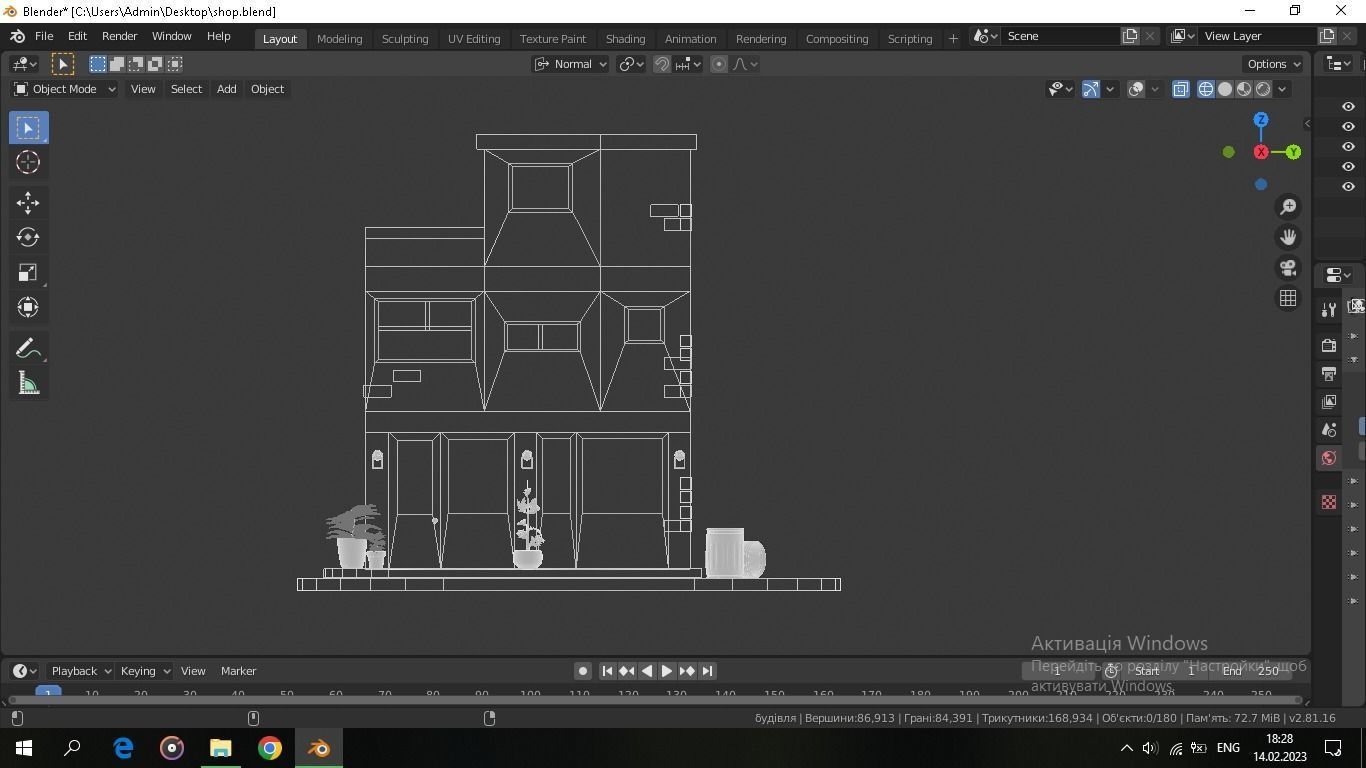Select the Select Box tool

tap(28, 128)
